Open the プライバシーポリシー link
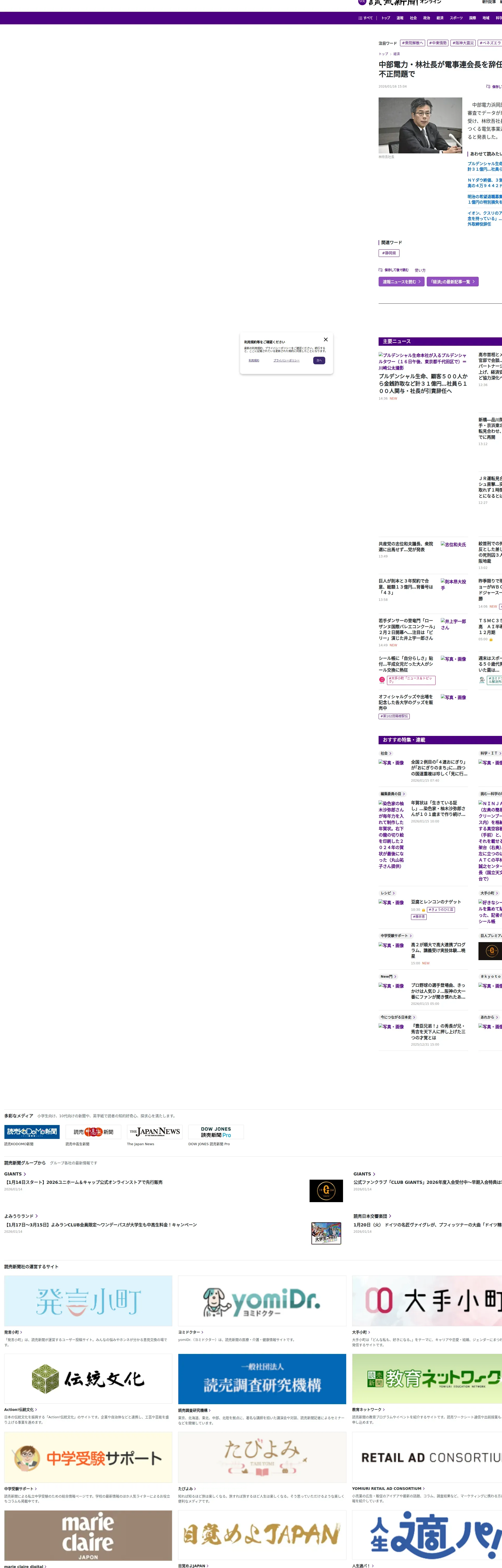The image size is (502, 1568). (286, 360)
